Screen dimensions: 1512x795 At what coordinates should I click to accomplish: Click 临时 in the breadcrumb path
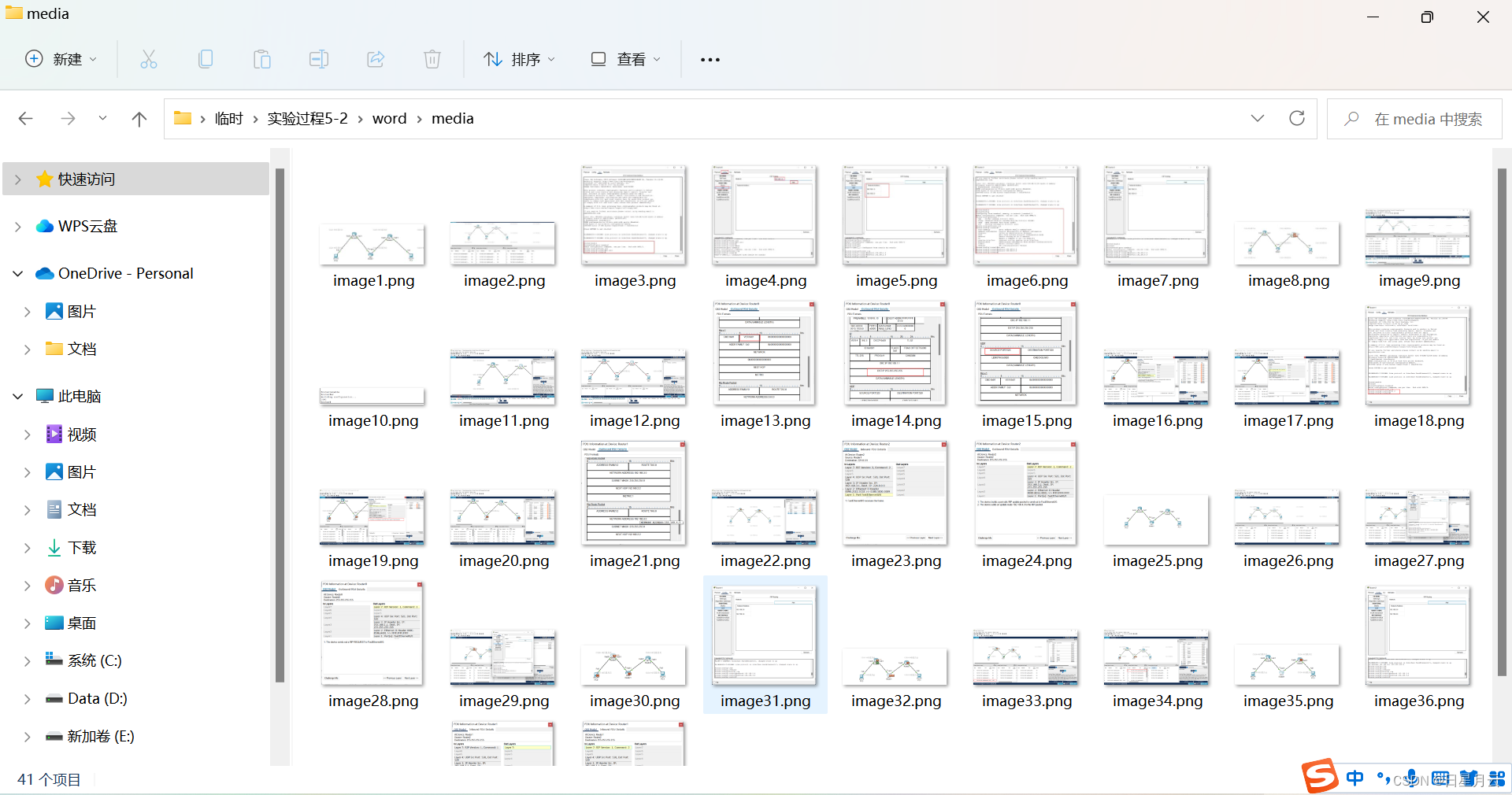click(229, 119)
